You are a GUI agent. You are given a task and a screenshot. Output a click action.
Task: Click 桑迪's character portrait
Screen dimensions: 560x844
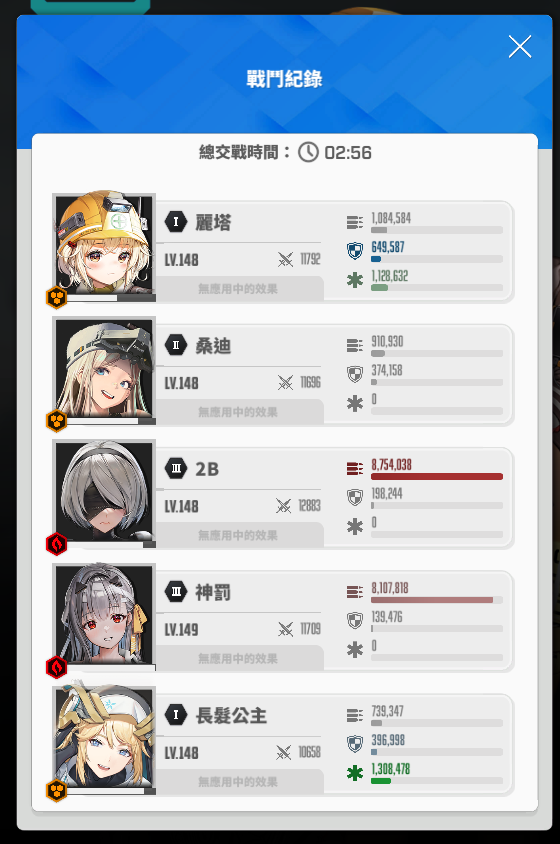click(104, 368)
